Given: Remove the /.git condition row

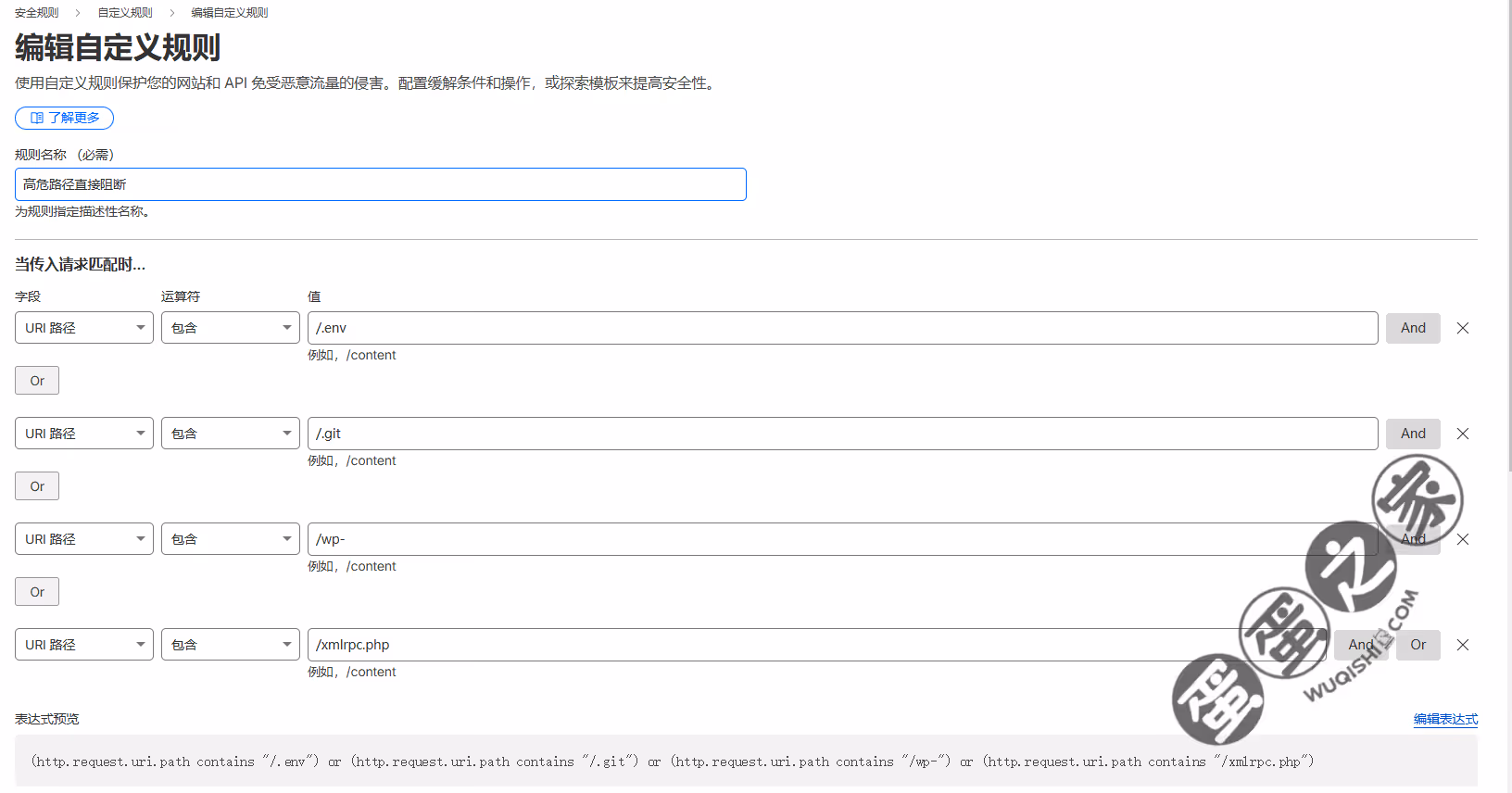Looking at the screenshot, I should tap(1463, 434).
